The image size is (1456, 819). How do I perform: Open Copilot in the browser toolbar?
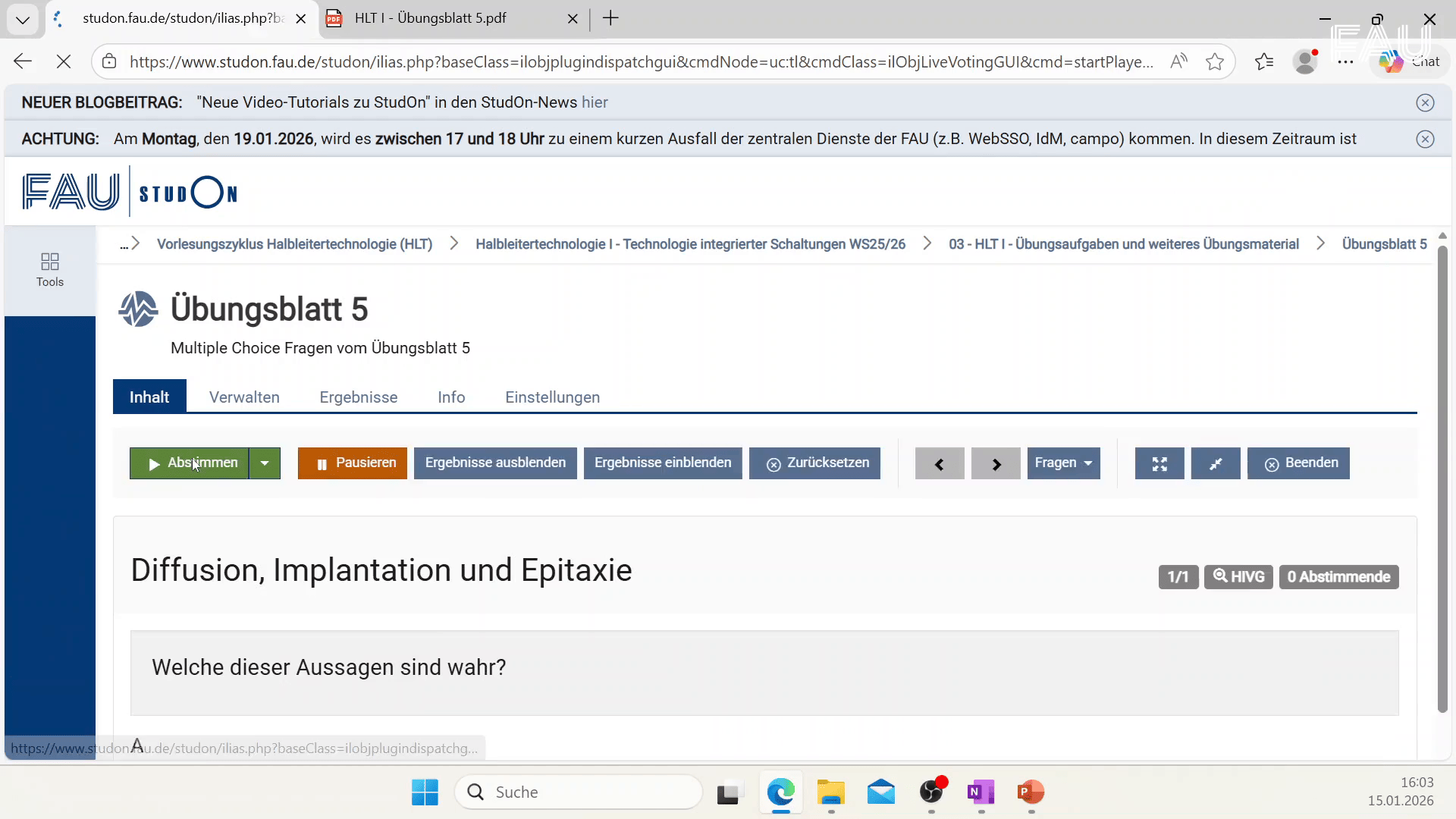pos(1392,61)
